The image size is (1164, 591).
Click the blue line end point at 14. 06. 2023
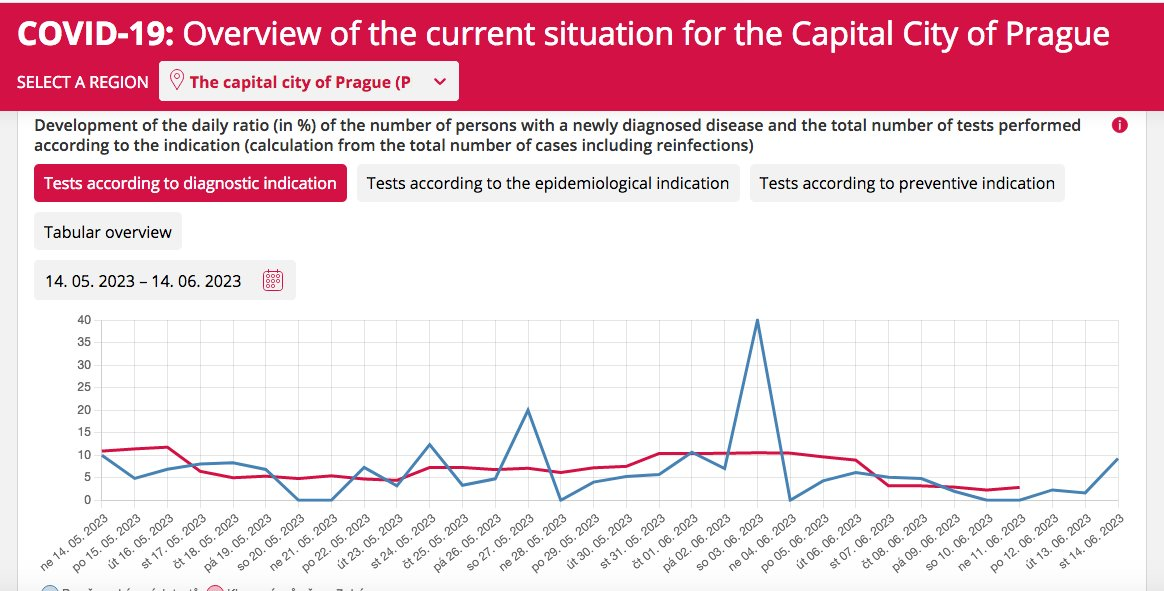1117,459
